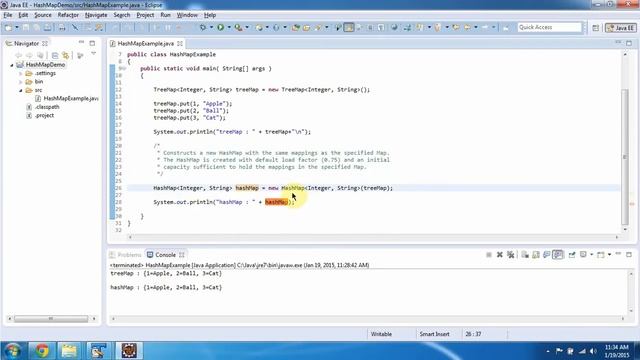Image resolution: width=640 pixels, height=360 pixels.
Task: Collapse the src folder
Action: click(x=20, y=90)
